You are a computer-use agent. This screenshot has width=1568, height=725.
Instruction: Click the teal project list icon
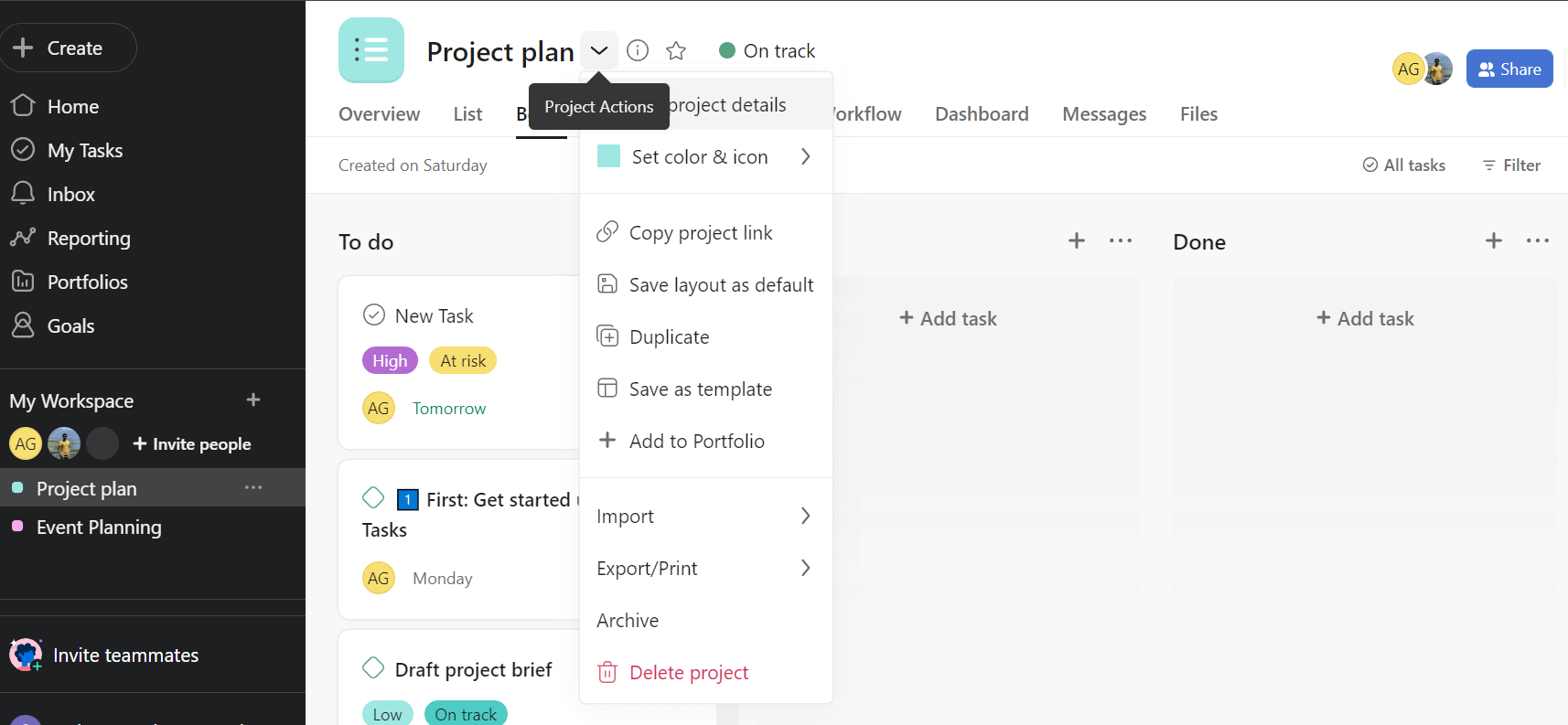(x=371, y=50)
